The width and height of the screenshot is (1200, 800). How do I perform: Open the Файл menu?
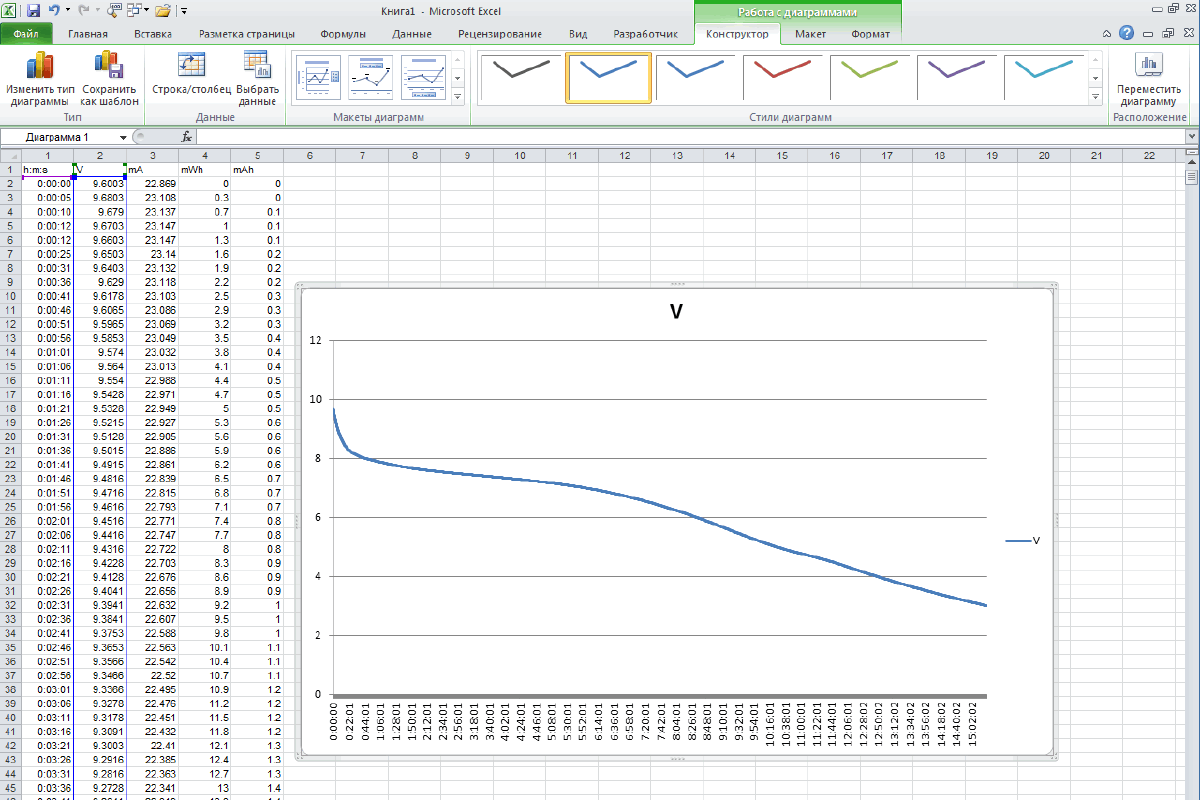[x=26, y=33]
